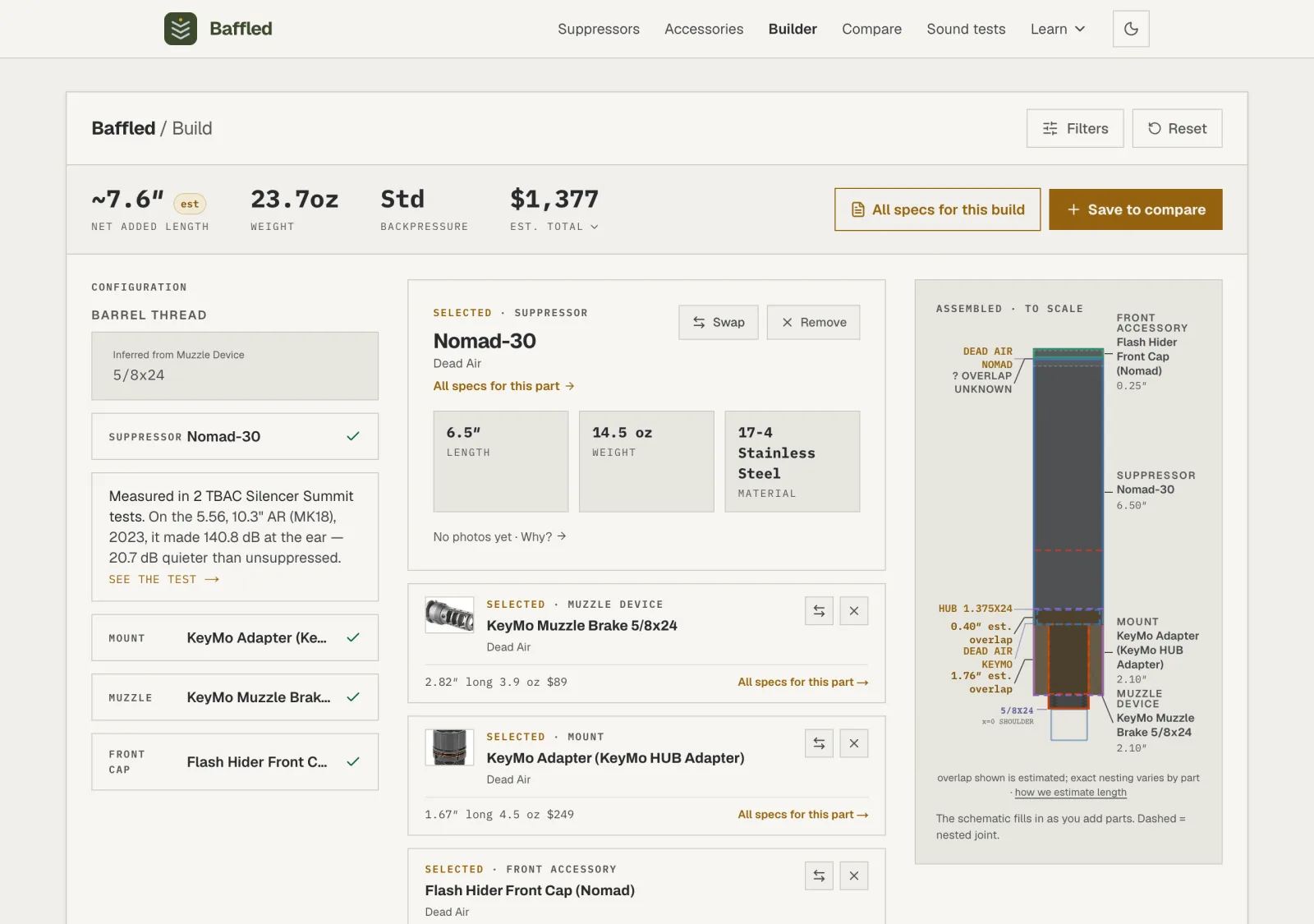Expand the Learn dropdown menu

point(1058,29)
